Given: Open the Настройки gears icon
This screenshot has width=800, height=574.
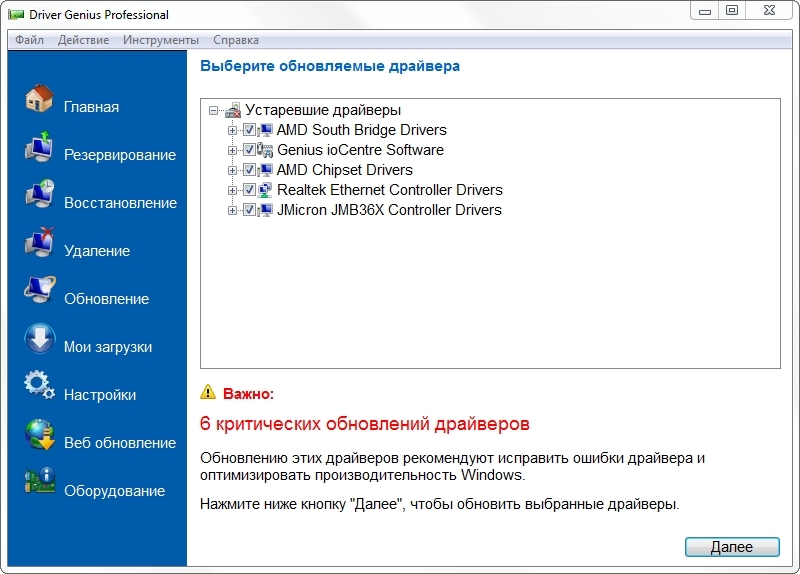Looking at the screenshot, I should [x=39, y=387].
